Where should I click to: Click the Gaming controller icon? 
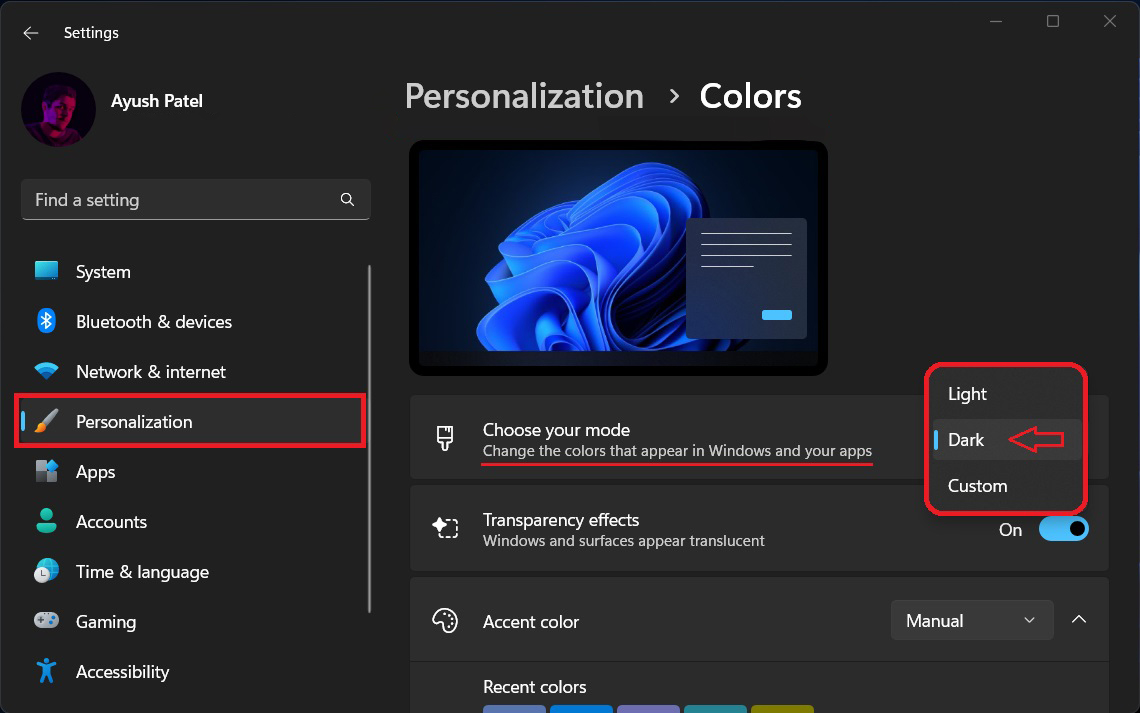[x=47, y=621]
